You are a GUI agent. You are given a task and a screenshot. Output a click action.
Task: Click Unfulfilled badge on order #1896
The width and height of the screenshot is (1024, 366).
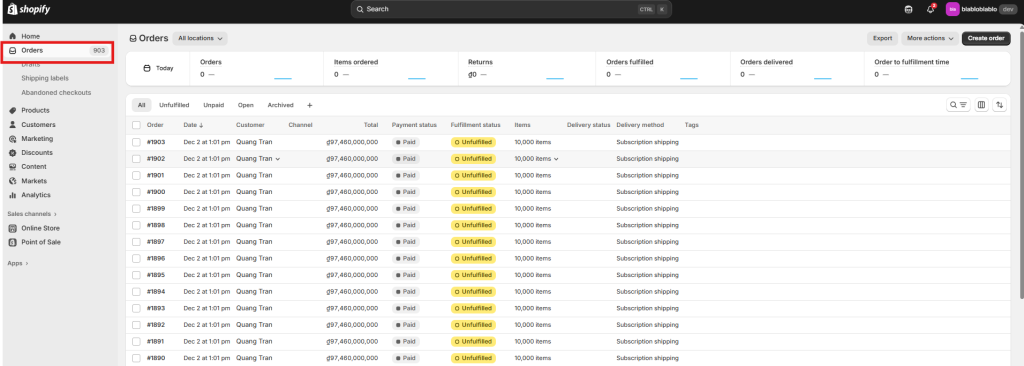point(473,258)
